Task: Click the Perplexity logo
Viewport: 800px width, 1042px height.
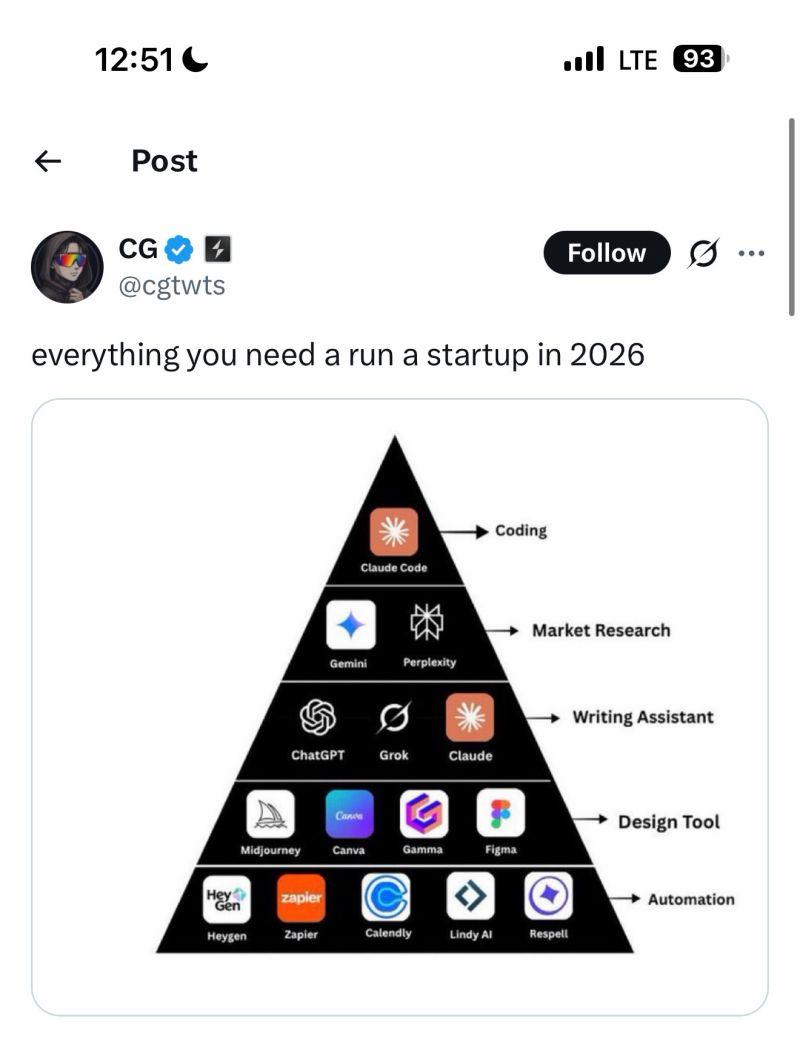Action: coord(428,625)
